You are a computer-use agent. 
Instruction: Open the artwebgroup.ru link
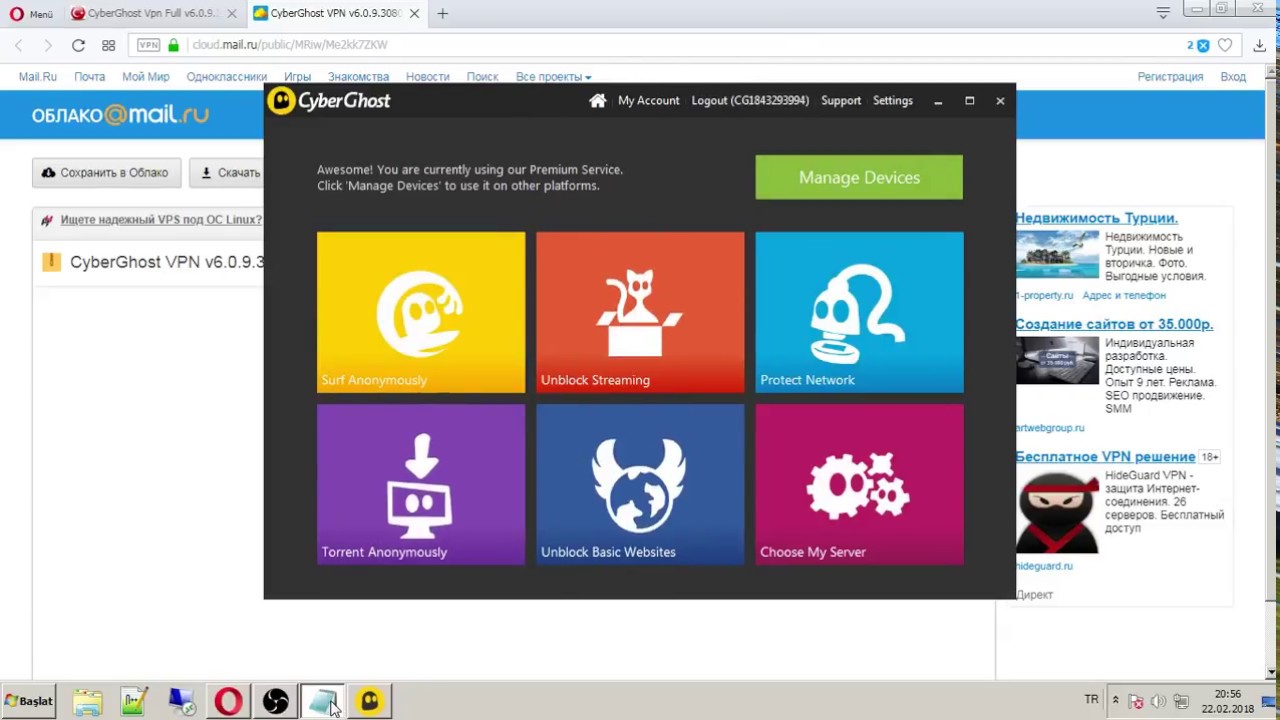[x=1049, y=428]
